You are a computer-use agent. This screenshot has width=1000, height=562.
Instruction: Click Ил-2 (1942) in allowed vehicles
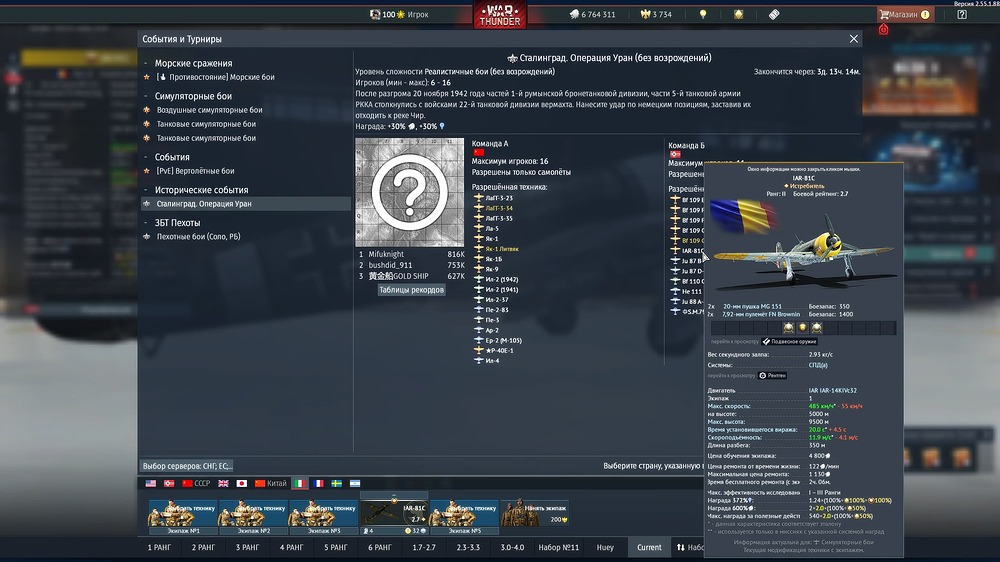[x=502, y=279]
